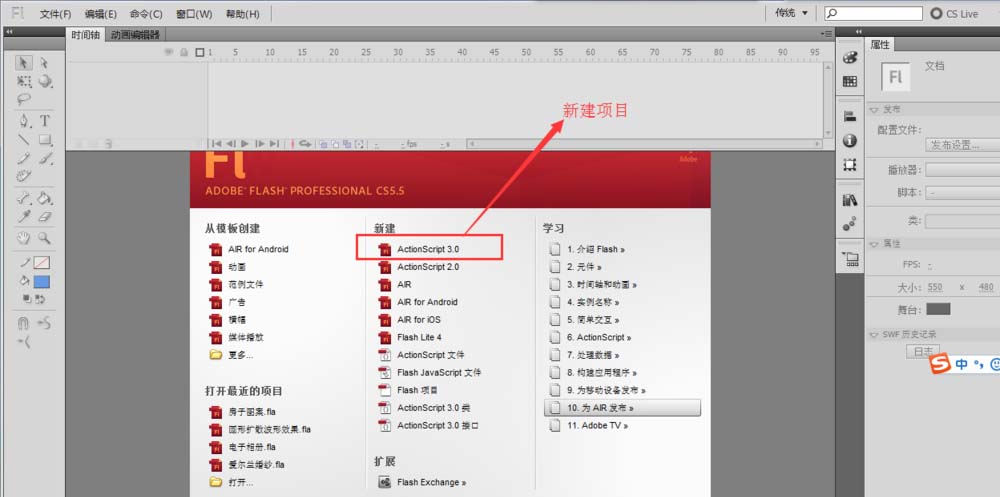Click the Smooth option icon
Screen dimensions: 1000x497
[44, 323]
